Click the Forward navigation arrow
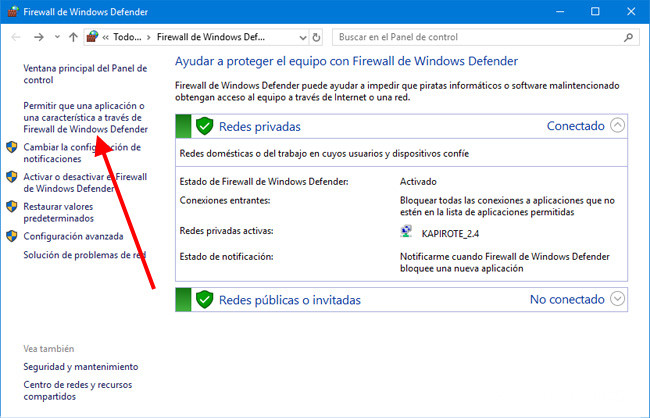Screen dimensions: 650x418 (38, 37)
